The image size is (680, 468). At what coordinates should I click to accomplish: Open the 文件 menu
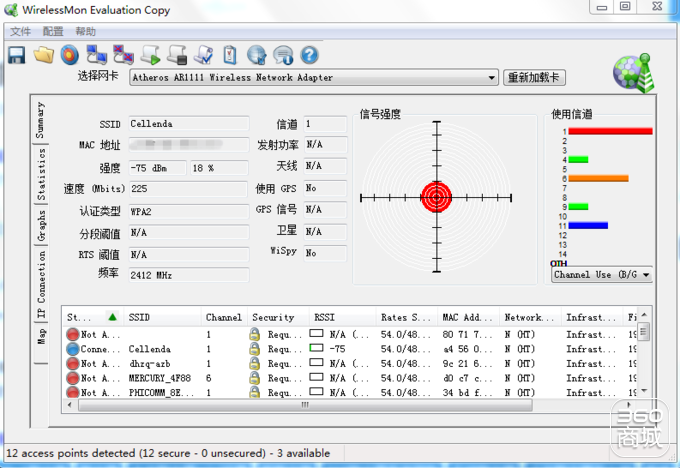(20, 32)
